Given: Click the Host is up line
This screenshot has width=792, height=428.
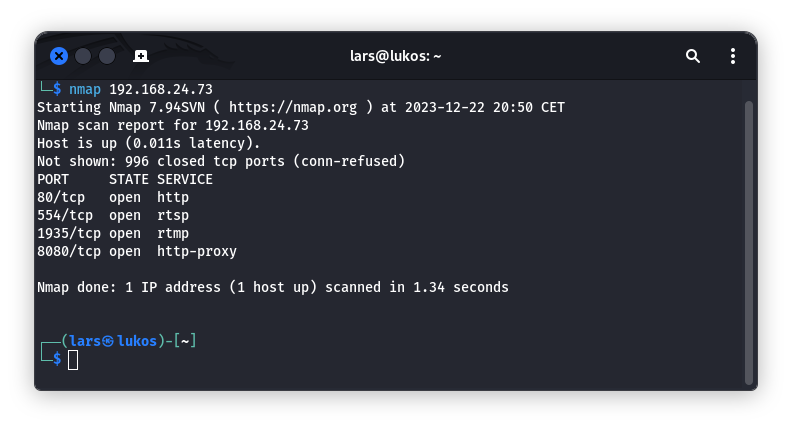Looking at the screenshot, I should click(x=148, y=144).
